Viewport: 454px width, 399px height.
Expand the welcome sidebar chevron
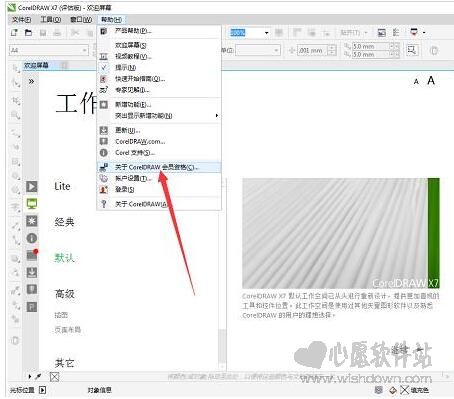coord(31,81)
